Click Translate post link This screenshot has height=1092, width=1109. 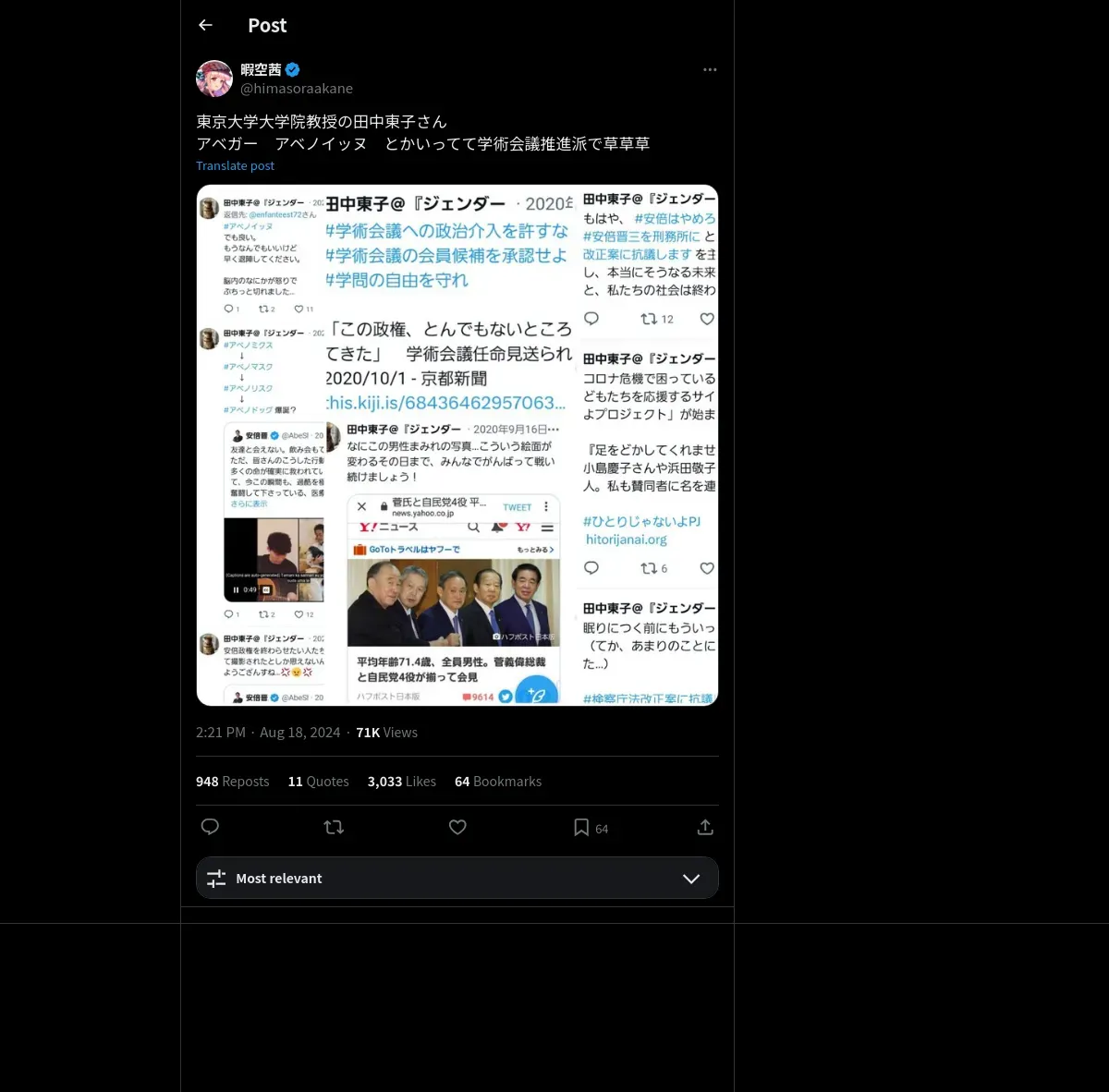point(235,165)
